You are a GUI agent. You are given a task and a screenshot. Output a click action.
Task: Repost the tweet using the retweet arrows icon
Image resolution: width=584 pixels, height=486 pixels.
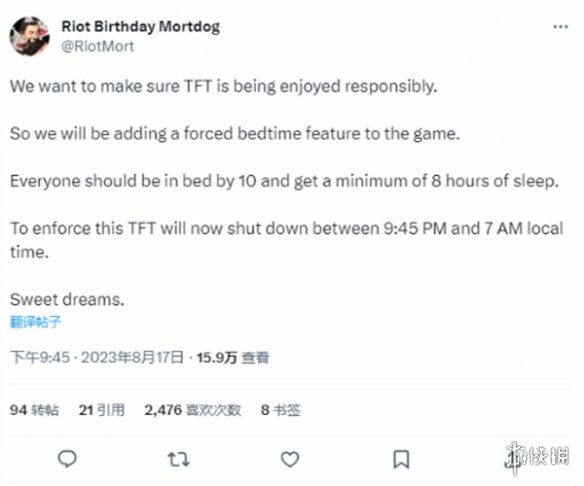(178, 460)
